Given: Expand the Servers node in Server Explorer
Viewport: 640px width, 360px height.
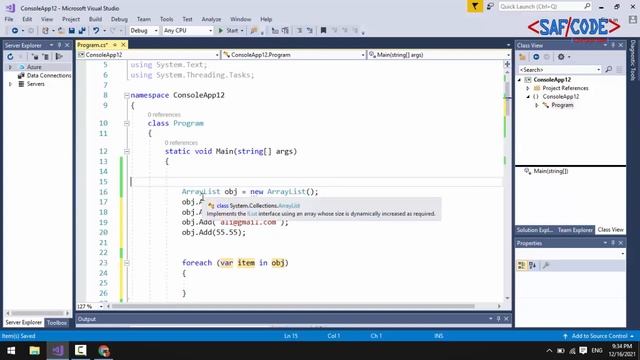Looking at the screenshot, I should pyautogui.click(x=10, y=84).
